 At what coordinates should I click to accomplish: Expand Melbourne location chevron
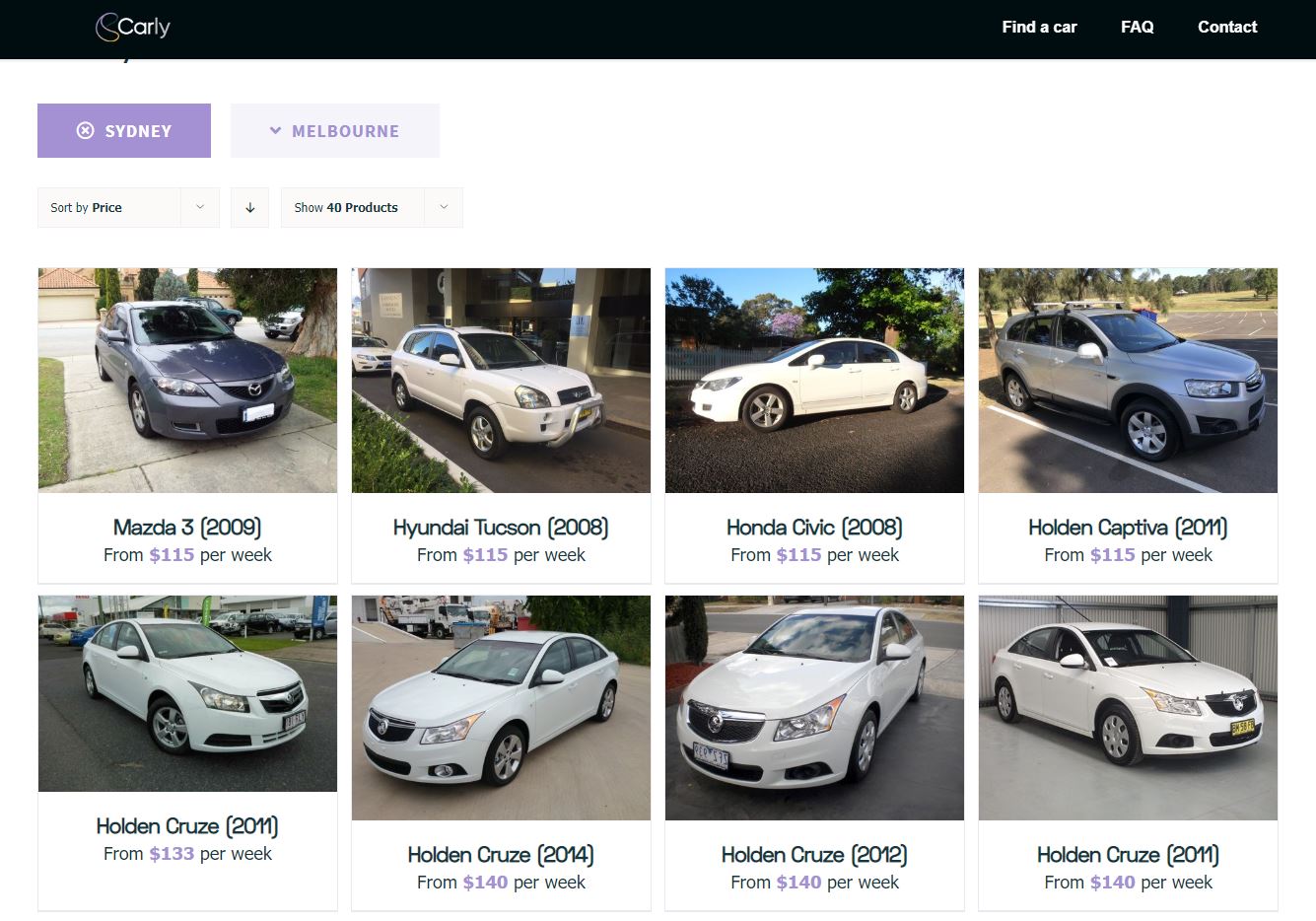(276, 130)
